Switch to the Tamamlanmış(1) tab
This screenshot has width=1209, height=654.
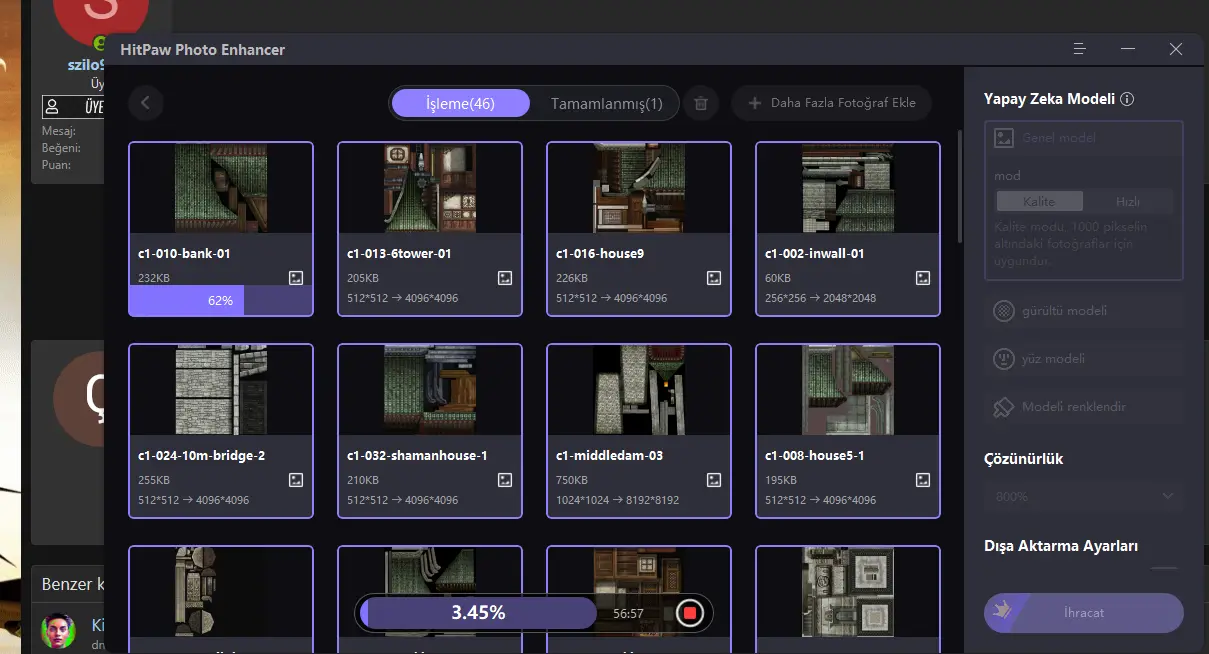tap(606, 103)
